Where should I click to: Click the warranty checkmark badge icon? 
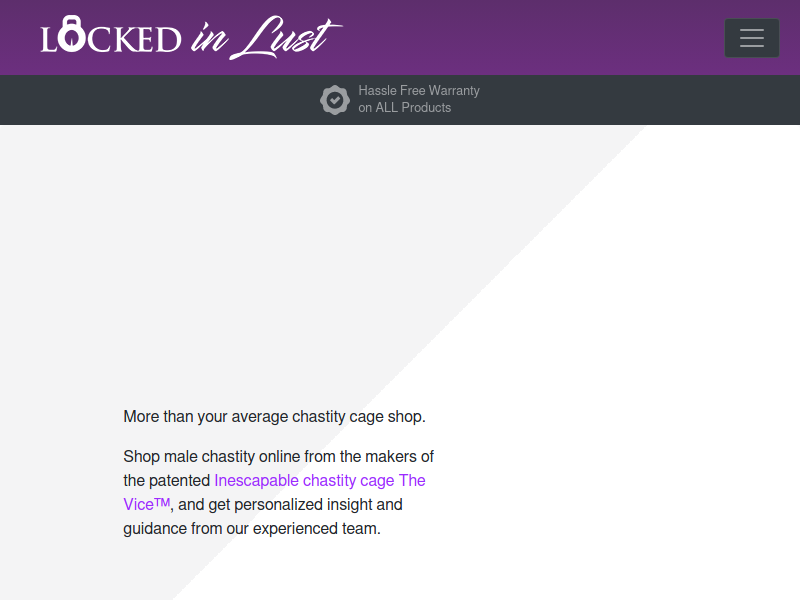(x=335, y=99)
